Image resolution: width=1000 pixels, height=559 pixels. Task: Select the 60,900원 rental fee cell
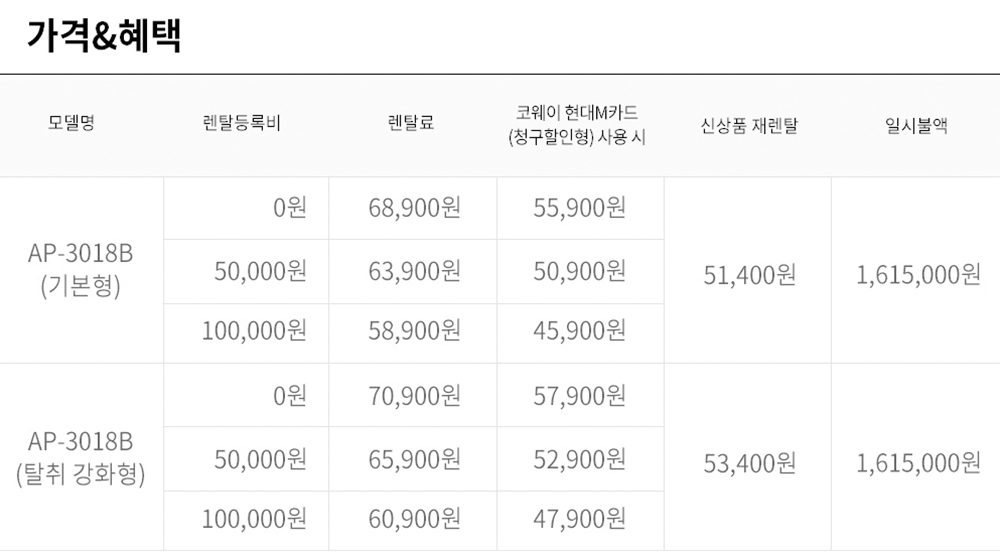point(415,519)
